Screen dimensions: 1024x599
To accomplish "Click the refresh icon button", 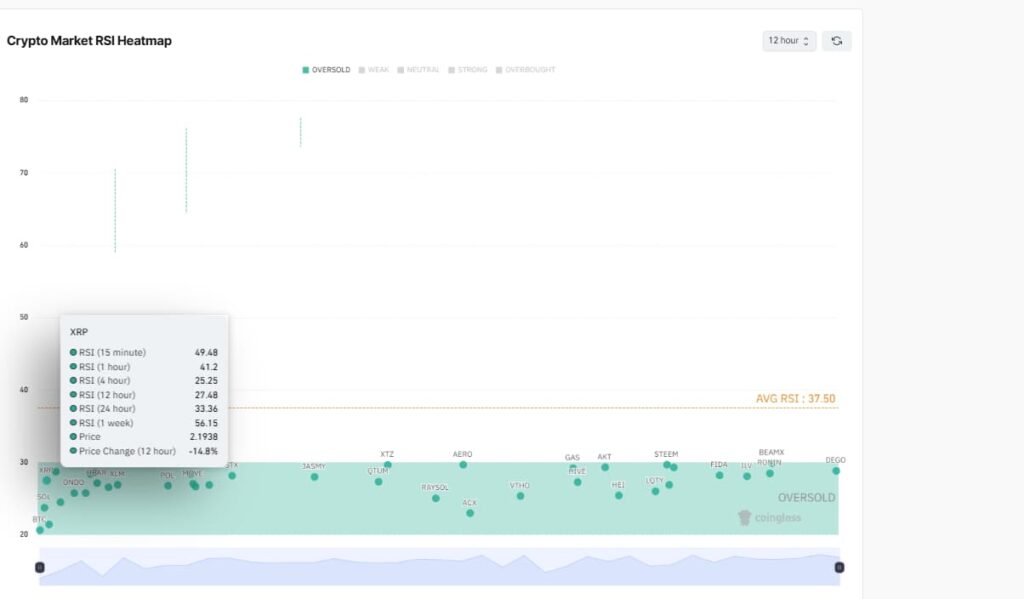I will (x=836, y=41).
